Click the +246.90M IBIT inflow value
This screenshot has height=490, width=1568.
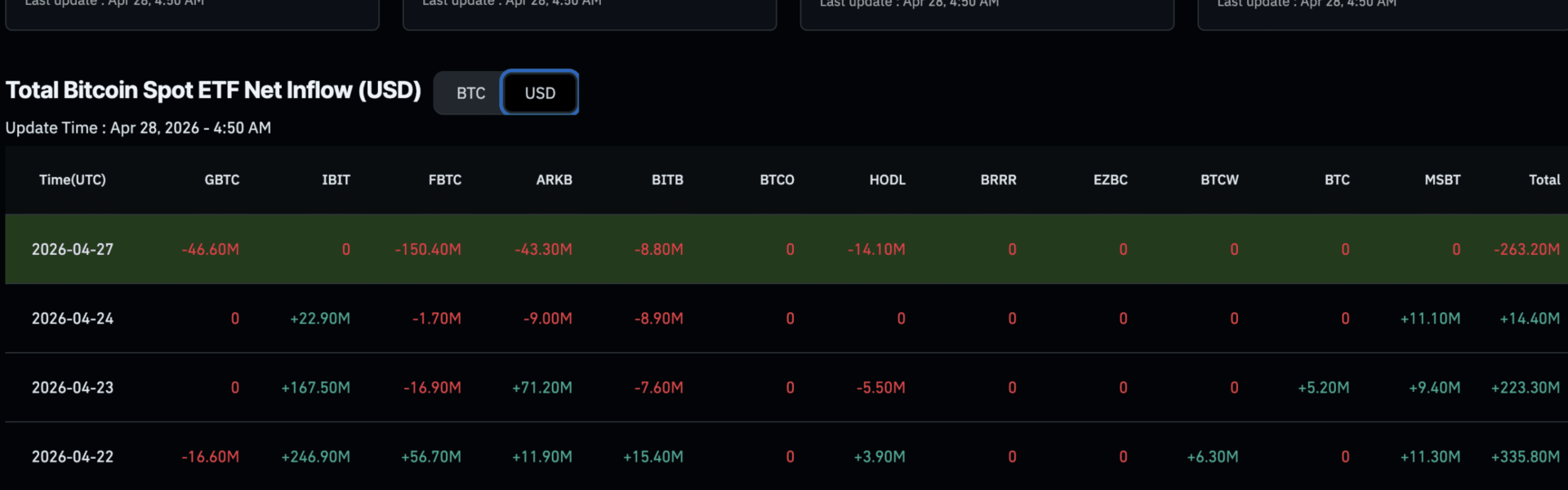tap(315, 457)
